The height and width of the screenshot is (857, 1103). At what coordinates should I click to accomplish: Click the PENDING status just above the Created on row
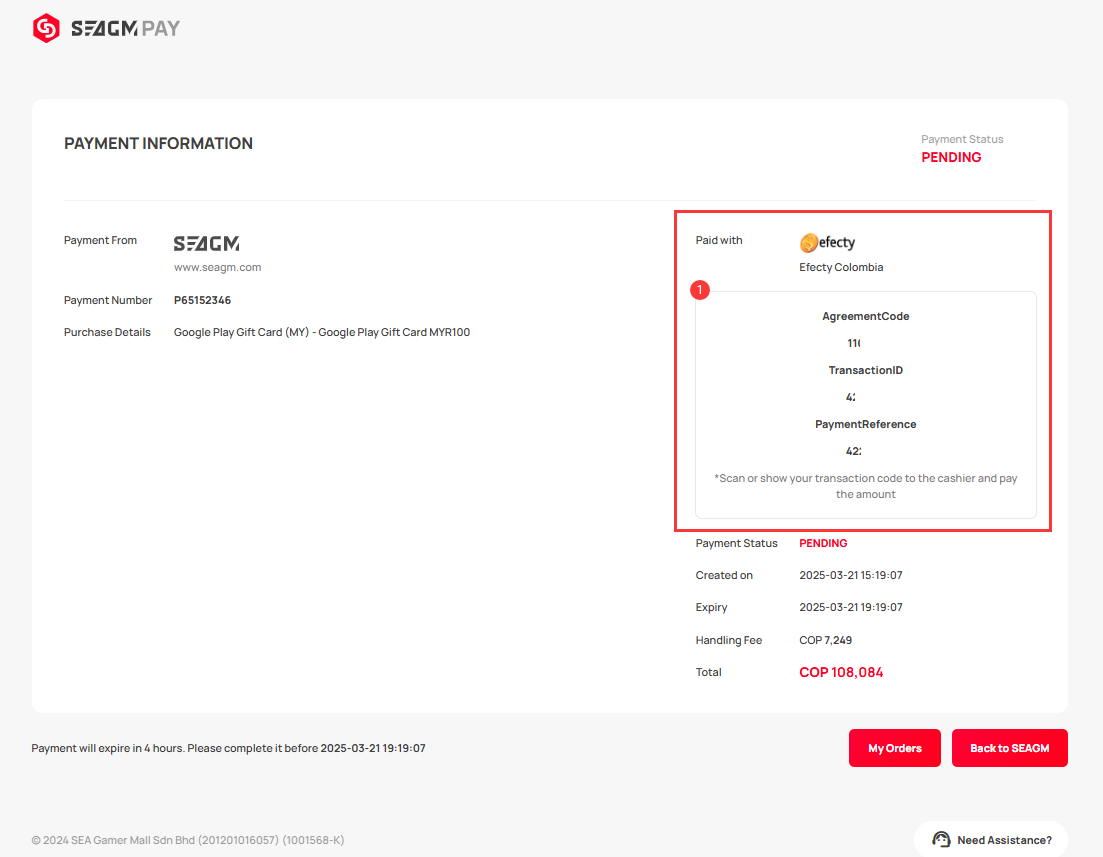coord(823,543)
